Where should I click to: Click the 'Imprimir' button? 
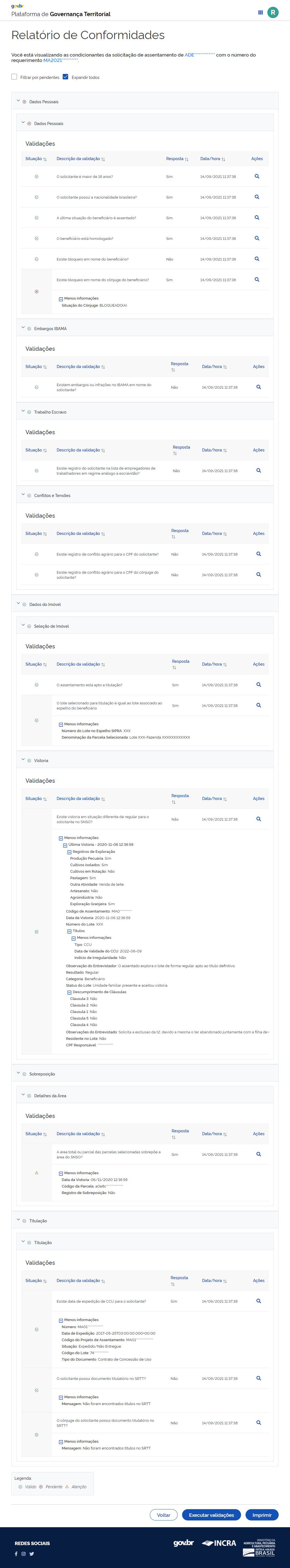(262, 1515)
